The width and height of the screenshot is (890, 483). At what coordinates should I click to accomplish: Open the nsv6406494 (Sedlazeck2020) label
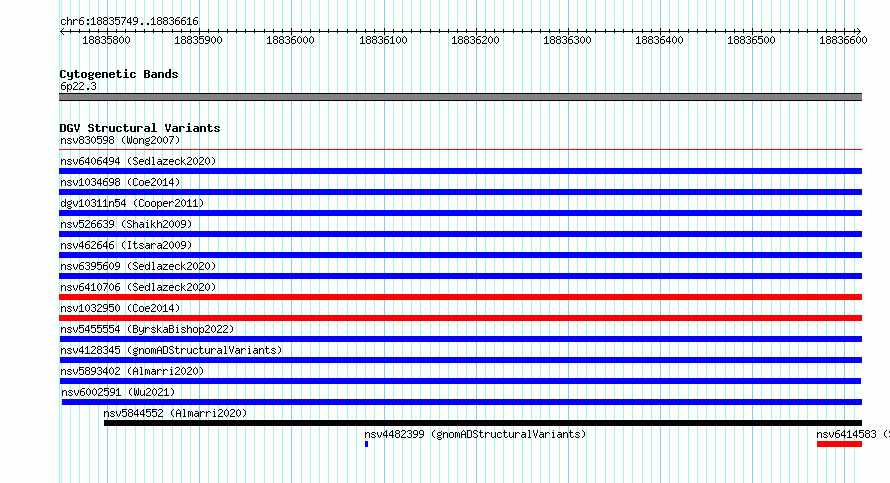point(138,161)
